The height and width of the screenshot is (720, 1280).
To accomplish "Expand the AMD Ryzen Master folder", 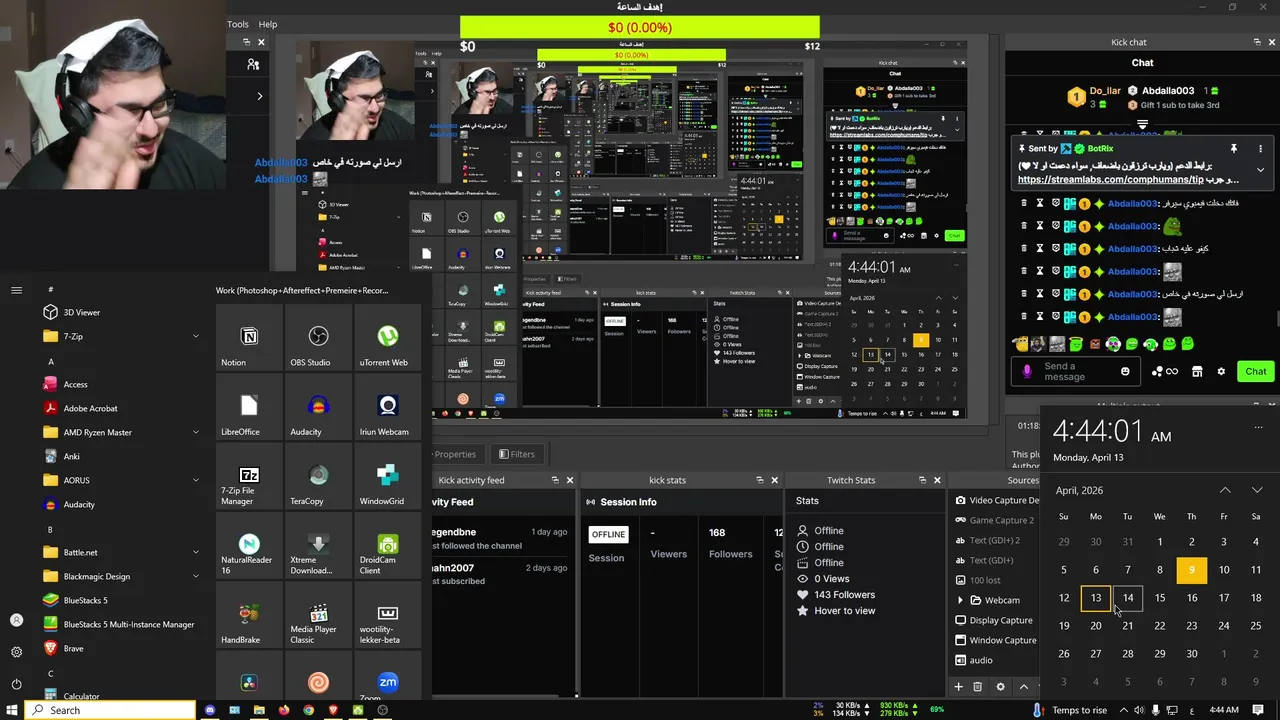I will (196, 432).
